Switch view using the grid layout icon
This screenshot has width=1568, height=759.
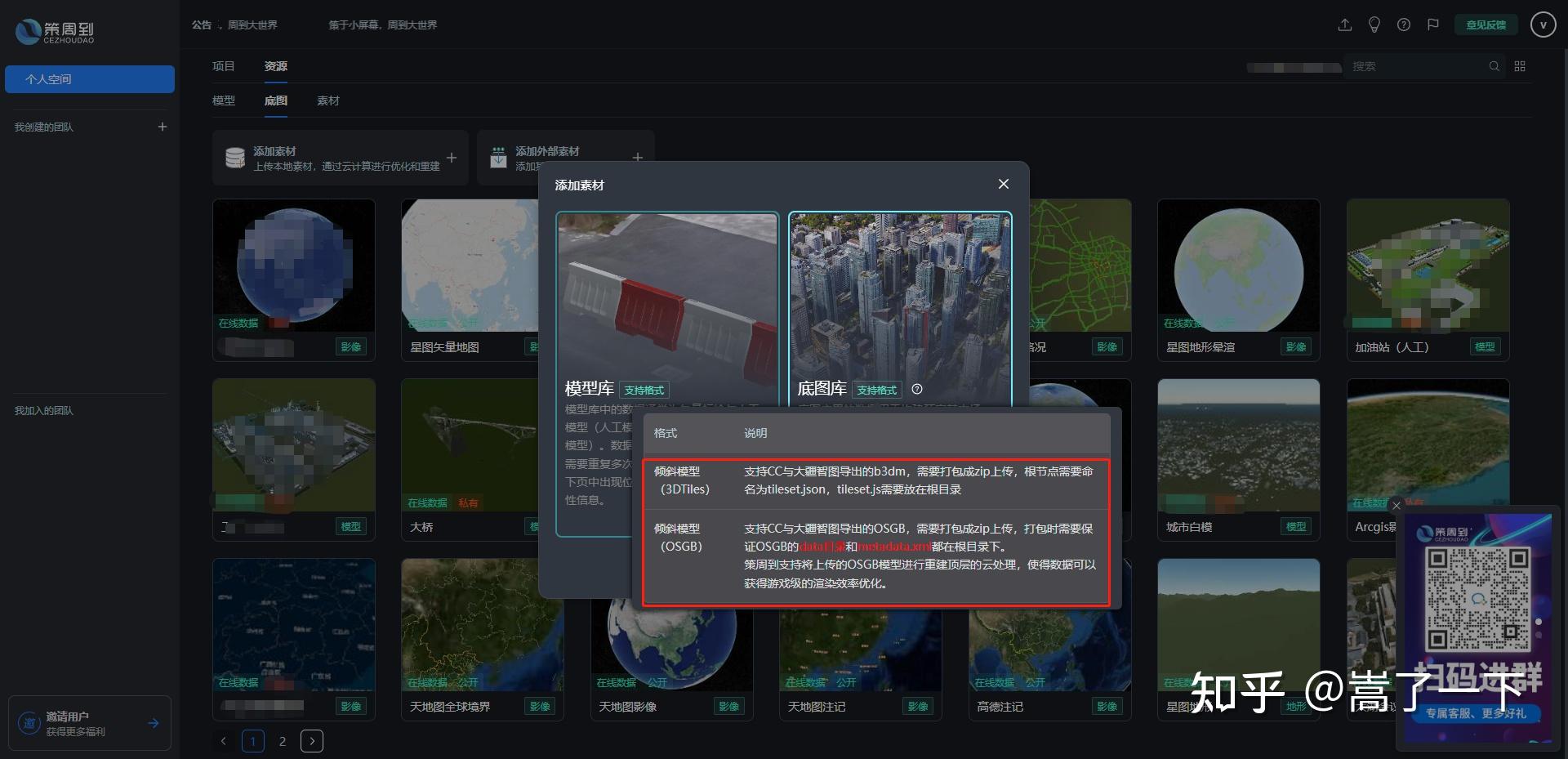click(x=1520, y=66)
